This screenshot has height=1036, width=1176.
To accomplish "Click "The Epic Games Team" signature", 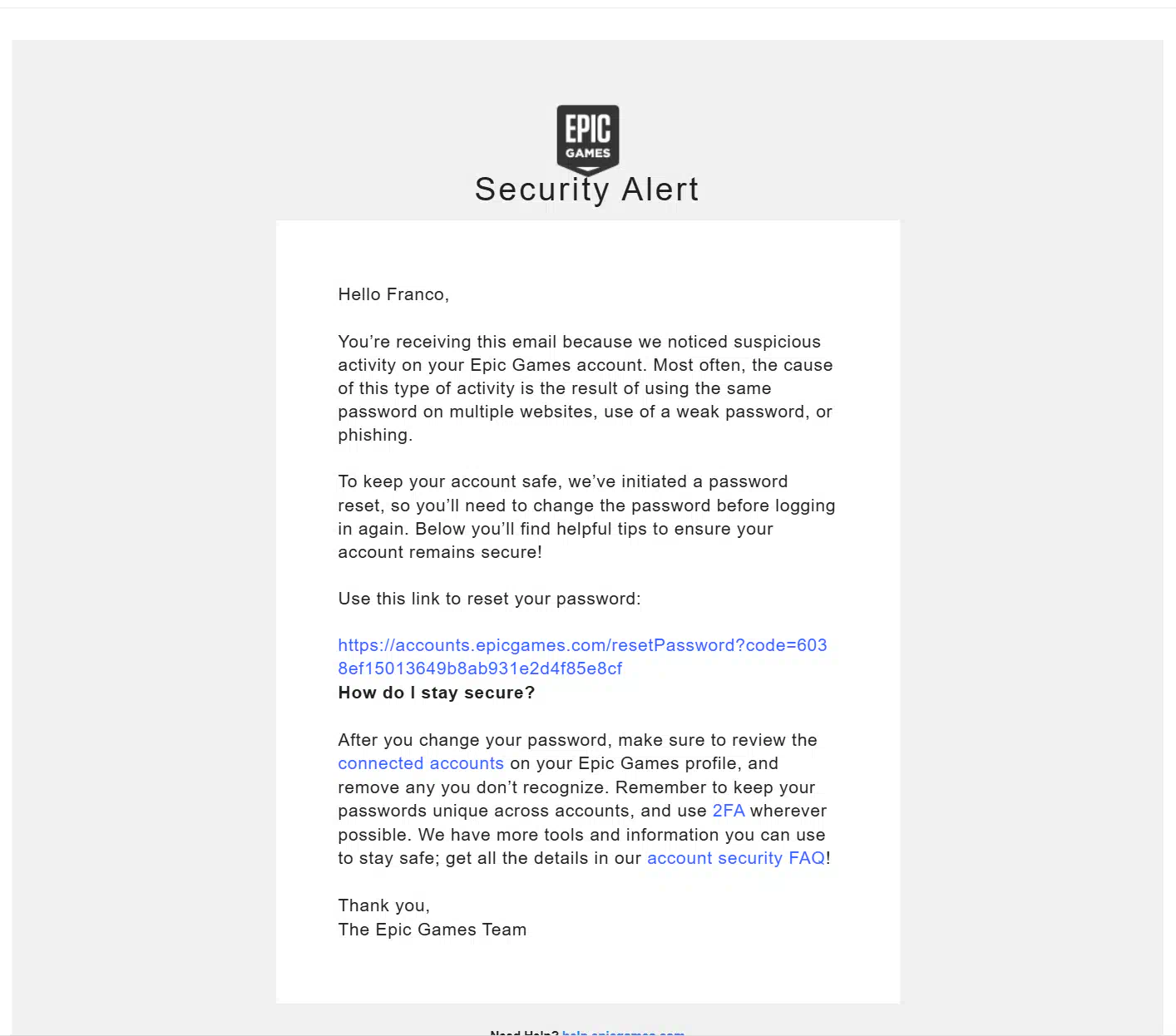I will [432, 930].
